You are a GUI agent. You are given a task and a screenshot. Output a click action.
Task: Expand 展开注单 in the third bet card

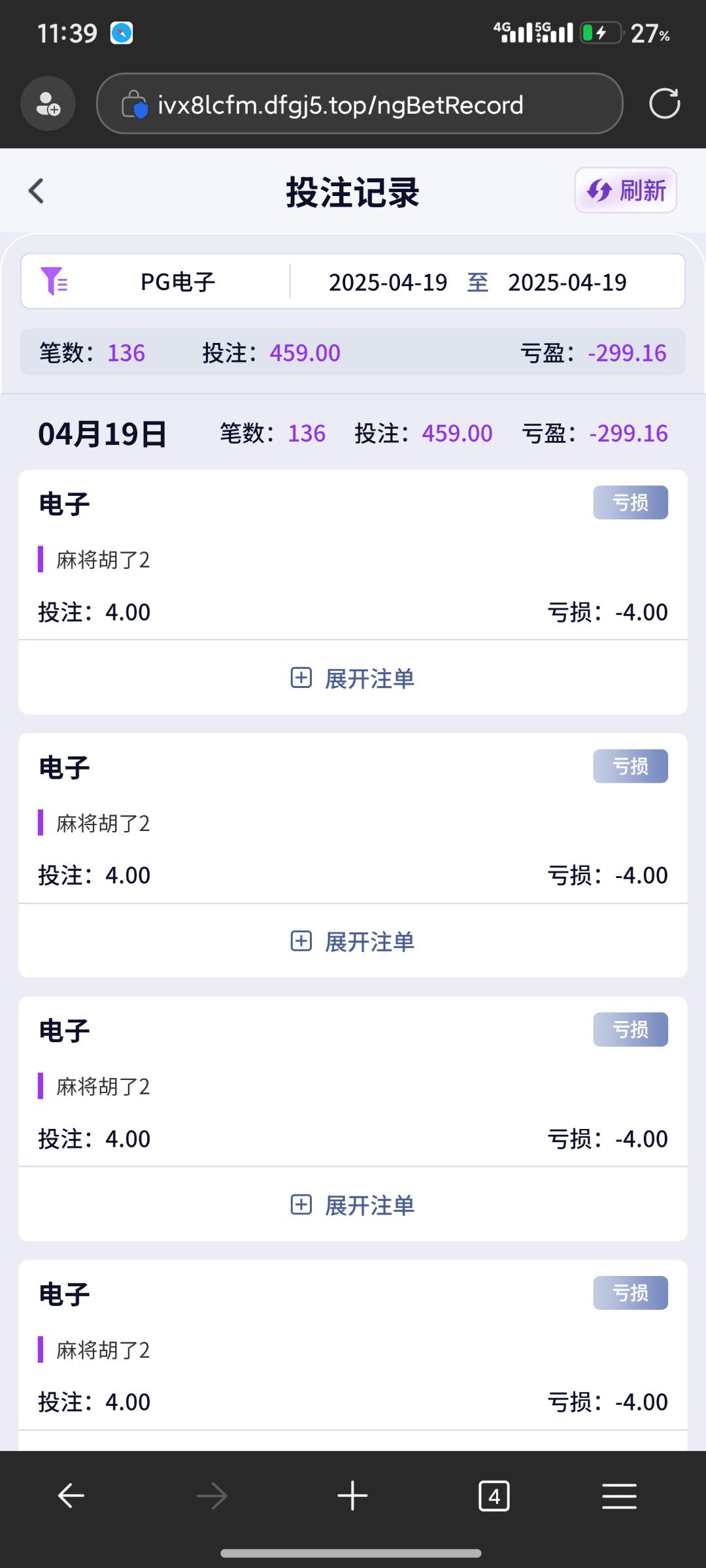pos(353,1205)
